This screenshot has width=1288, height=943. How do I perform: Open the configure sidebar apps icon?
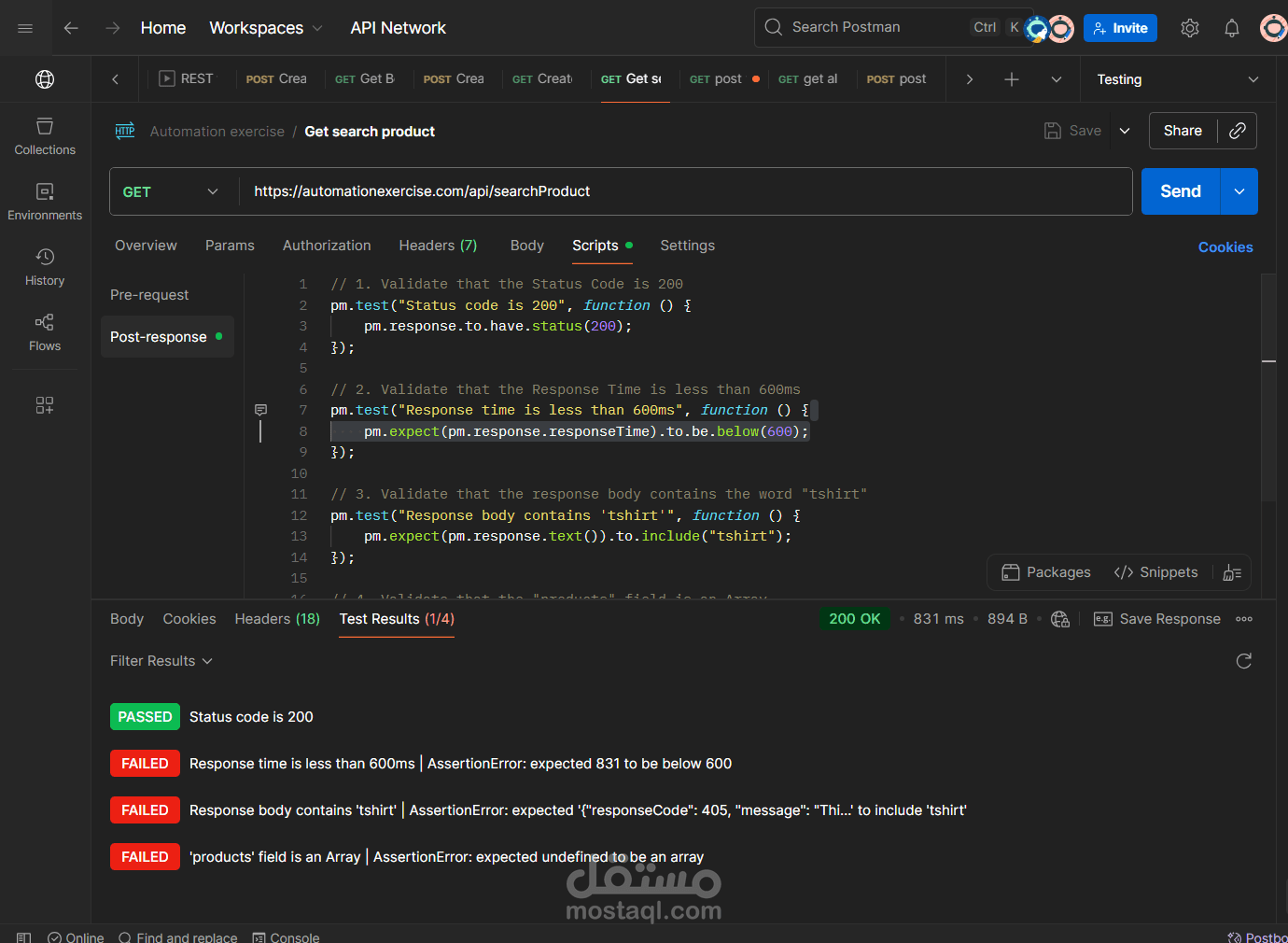coord(45,405)
